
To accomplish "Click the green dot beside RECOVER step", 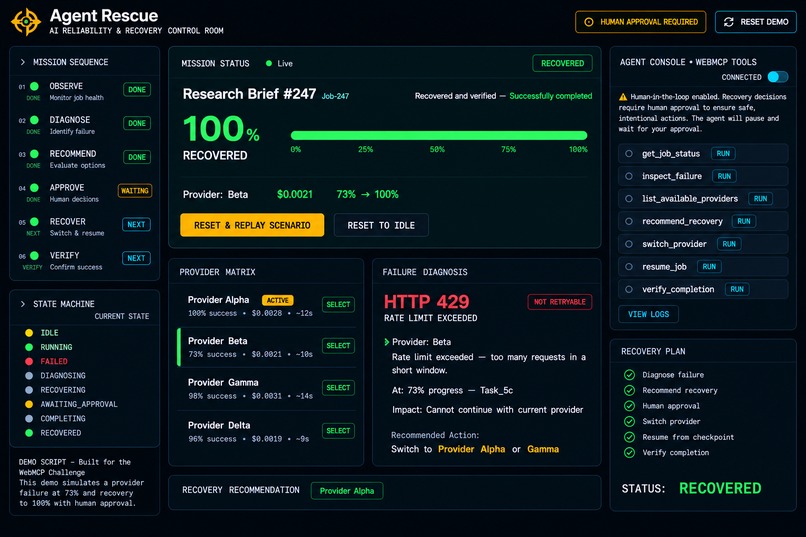I will point(34,221).
